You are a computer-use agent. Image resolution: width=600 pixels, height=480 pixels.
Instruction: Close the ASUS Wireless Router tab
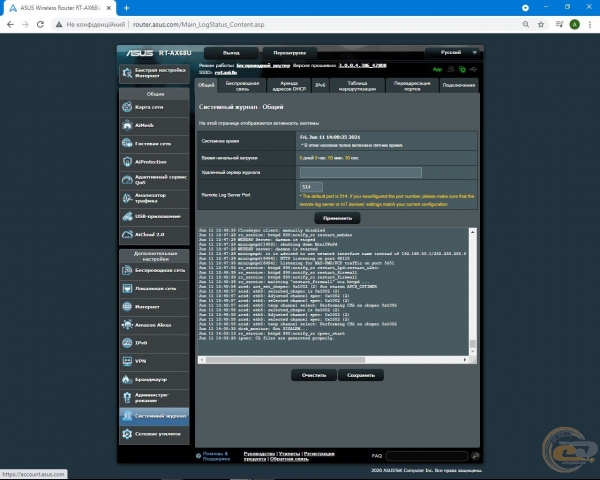(x=109, y=8)
